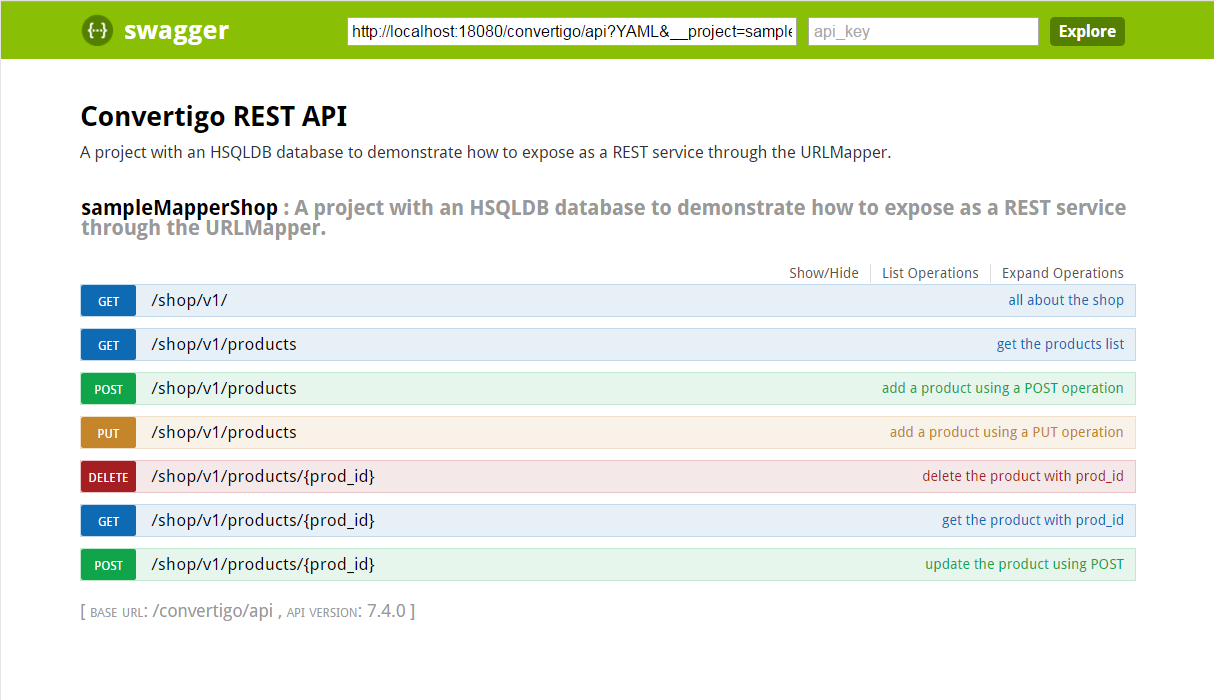Viewport: 1214px width, 700px height.
Task: Open 'add a product using a PUT operation'
Action: click(1006, 432)
